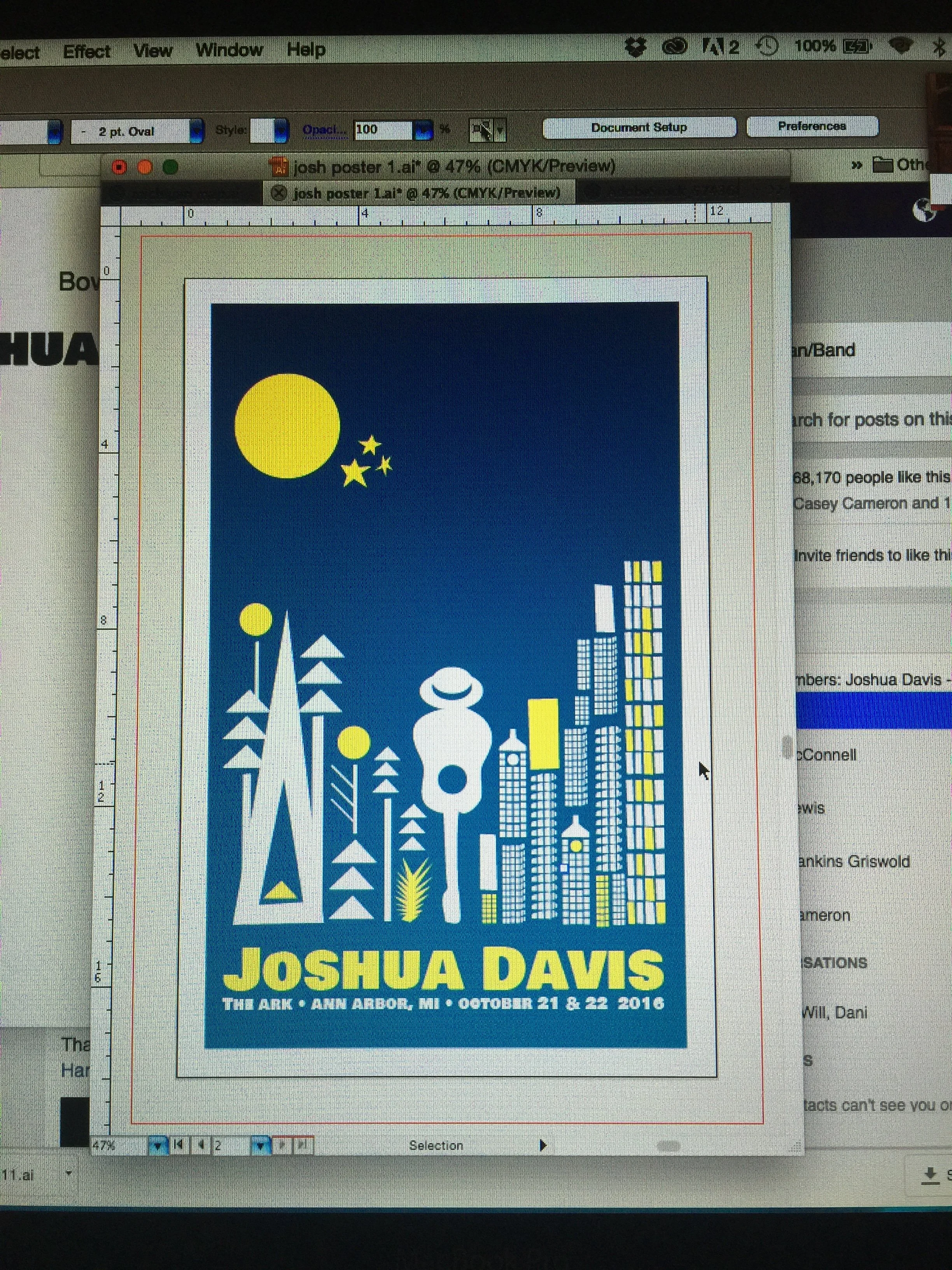Click the Adobe notifications icon with 2

(x=721, y=47)
